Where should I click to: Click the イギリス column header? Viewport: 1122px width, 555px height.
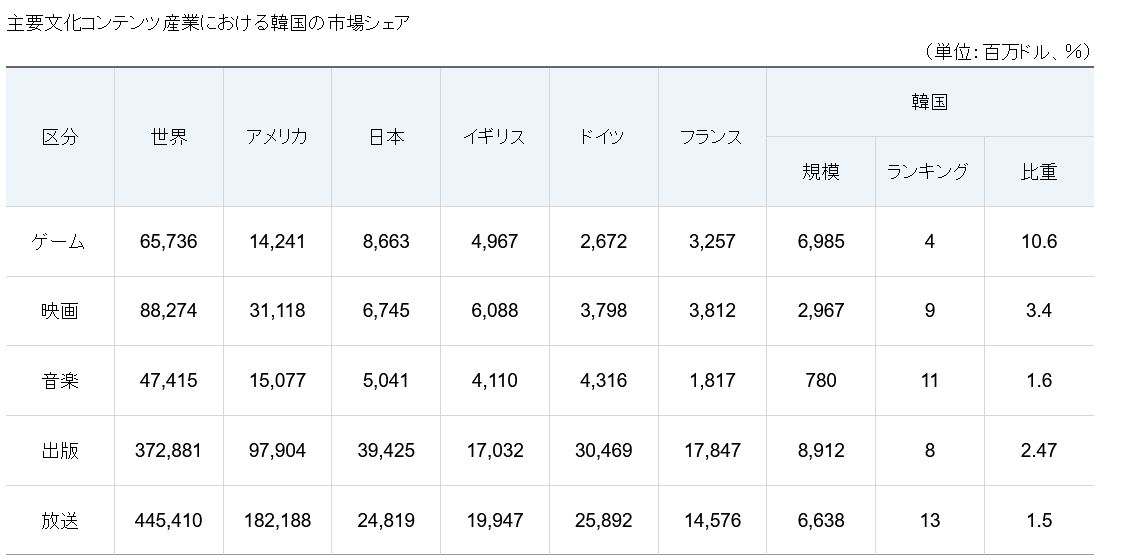tap(494, 137)
